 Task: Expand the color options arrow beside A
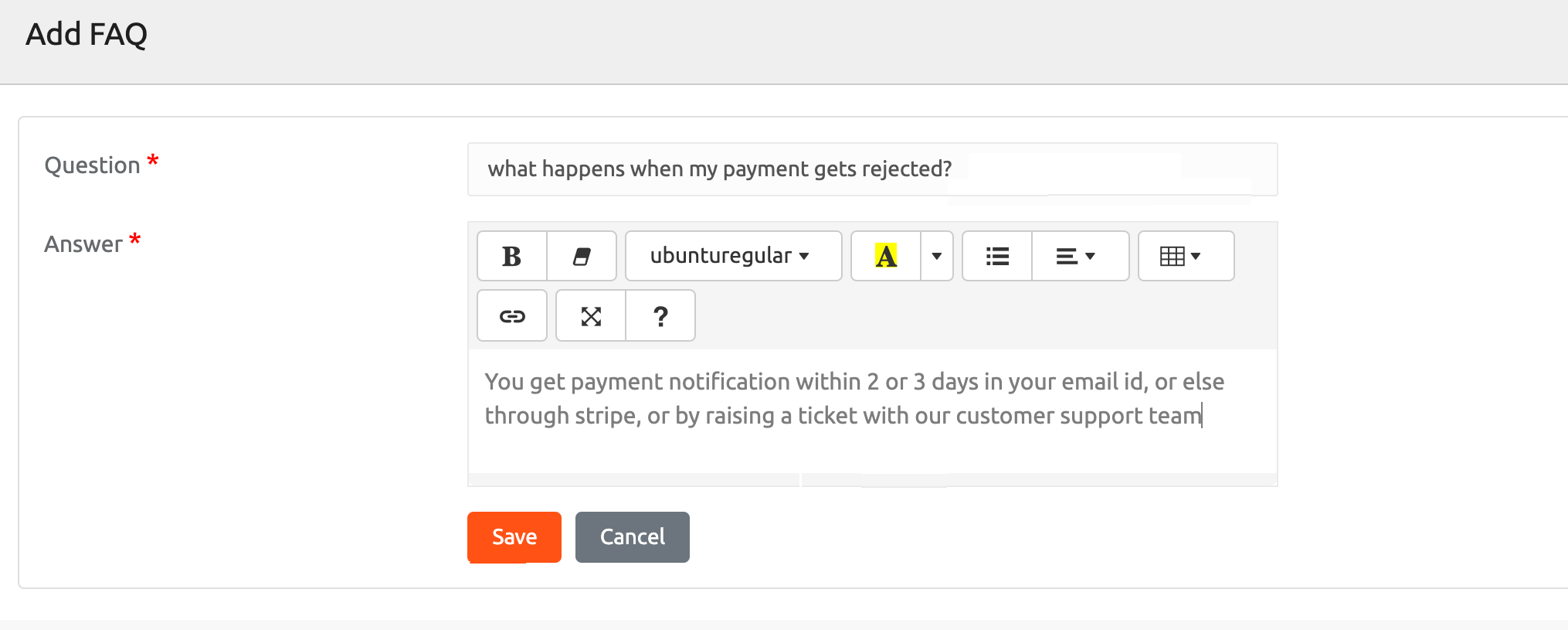tap(936, 256)
